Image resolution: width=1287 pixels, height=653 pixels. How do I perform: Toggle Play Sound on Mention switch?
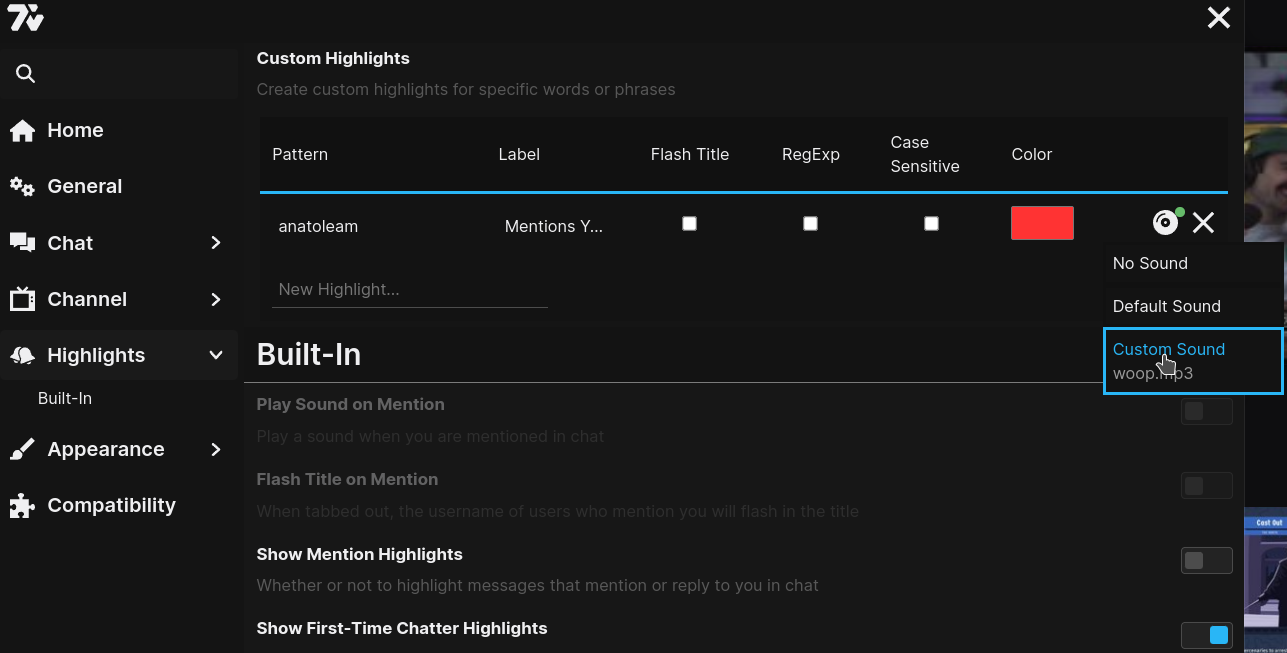coord(1207,411)
